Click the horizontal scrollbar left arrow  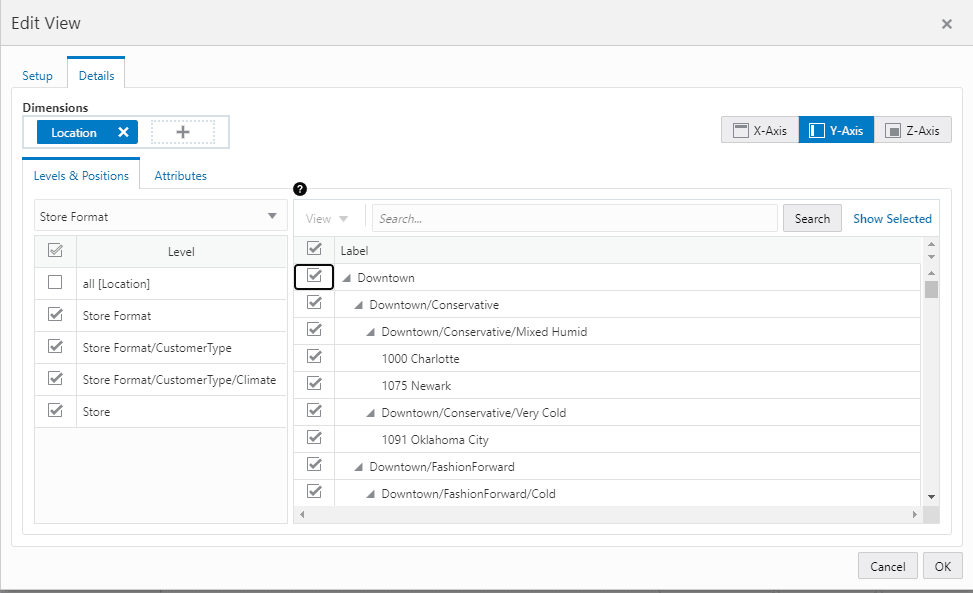tap(302, 514)
